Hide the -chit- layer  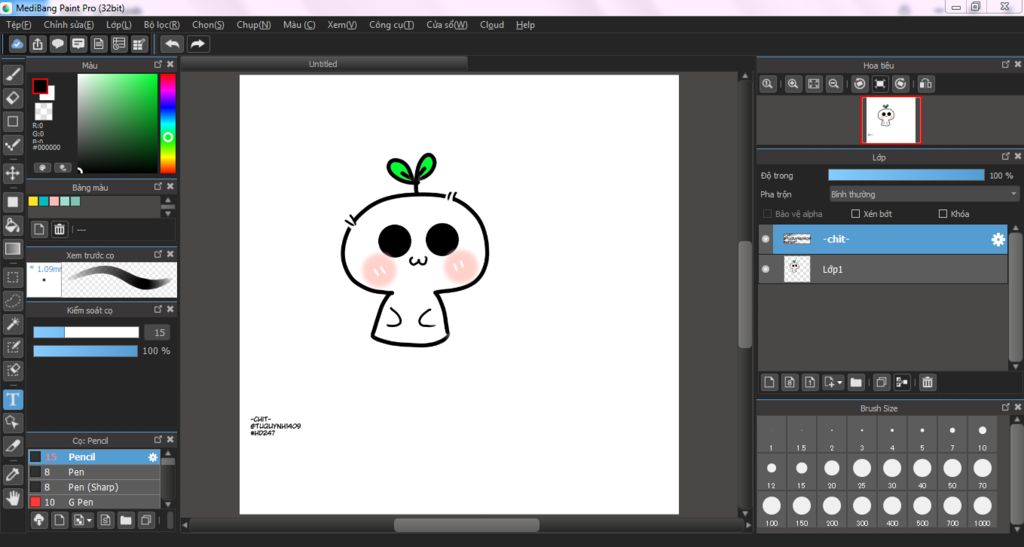coord(765,239)
